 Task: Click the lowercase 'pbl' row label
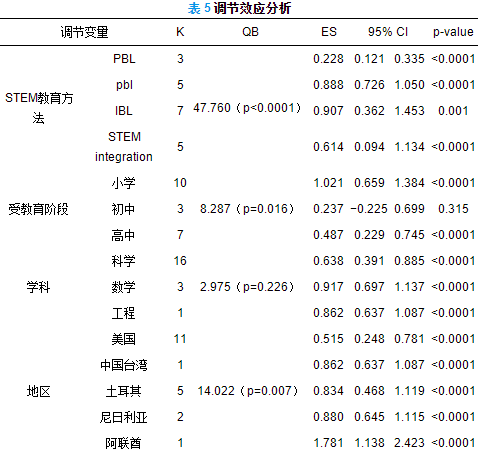124,85
